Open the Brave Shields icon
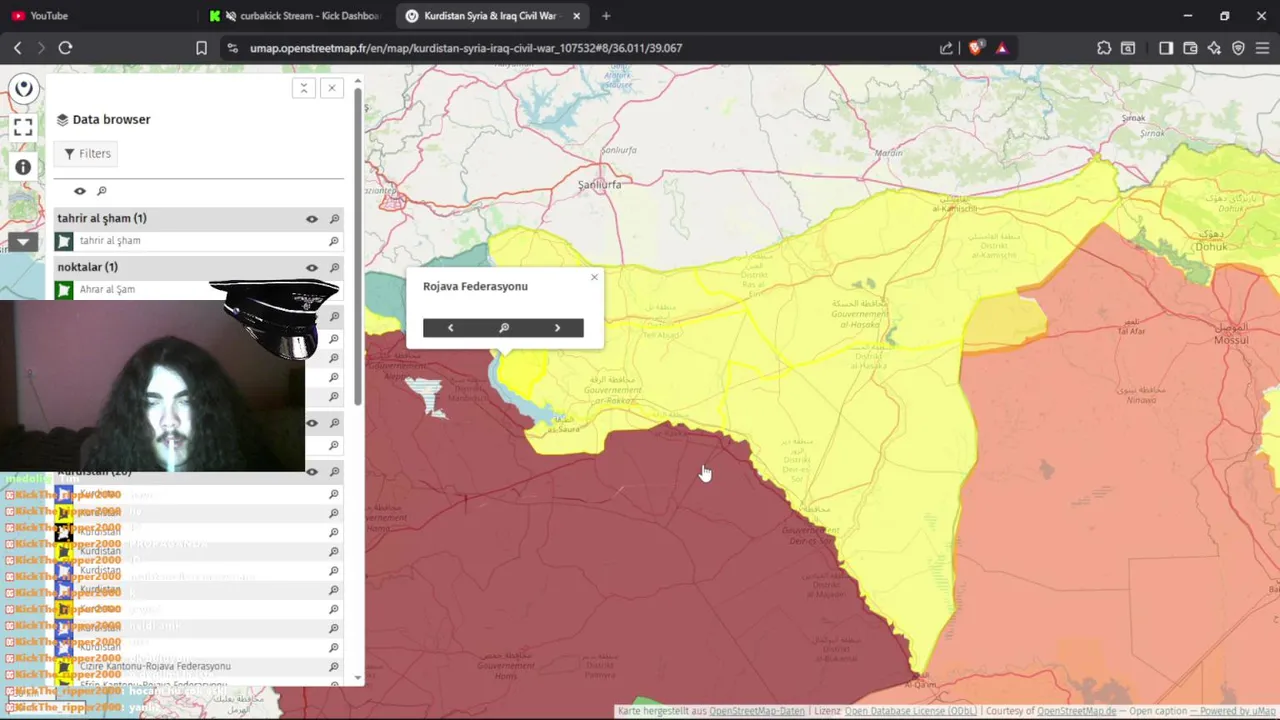 (x=975, y=48)
